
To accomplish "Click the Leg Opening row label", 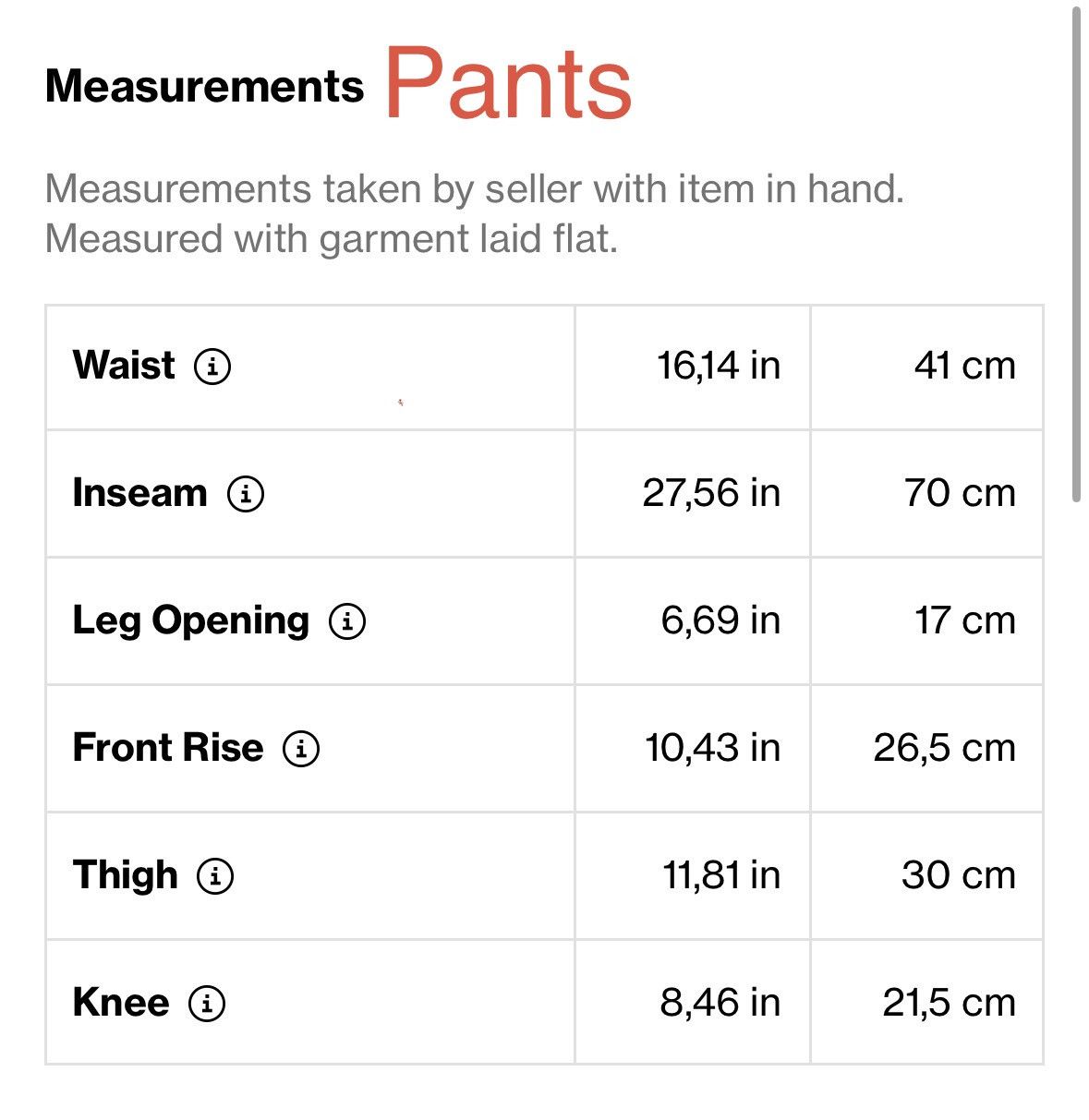I will [x=191, y=621].
